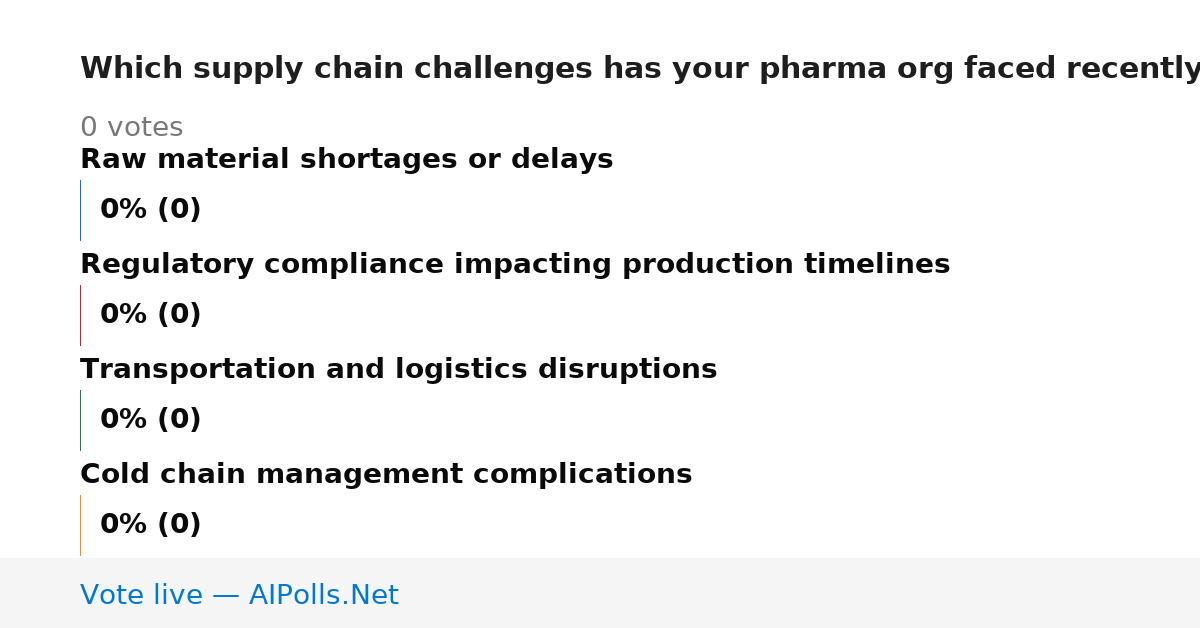Image resolution: width=1200 pixels, height=628 pixels.
Task: Select Regulatory compliance impacting production timelines option
Action: click(x=515, y=265)
